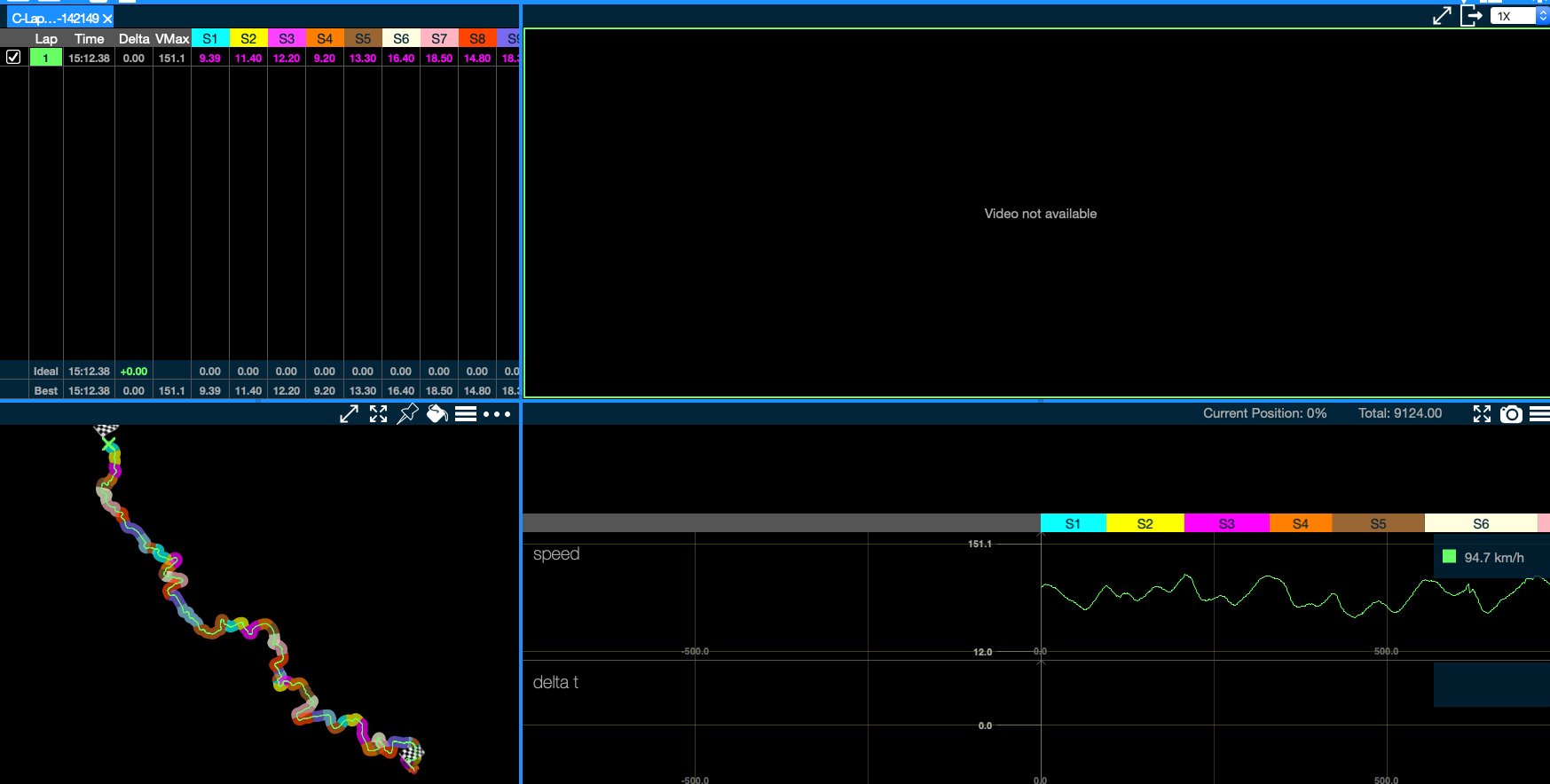
Task: Click the magenta S3 segment on graph bar
Action: [1226, 524]
